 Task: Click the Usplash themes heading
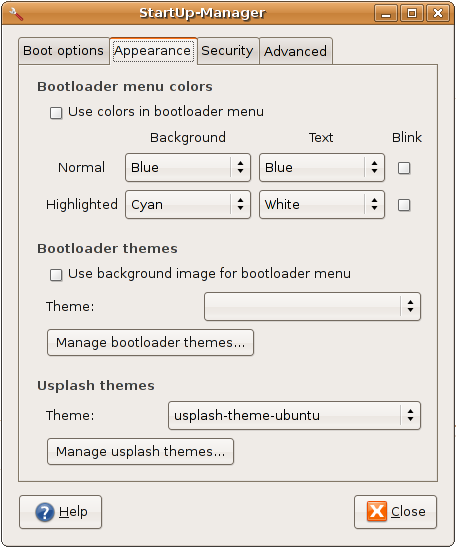pyautogui.click(x=96, y=385)
